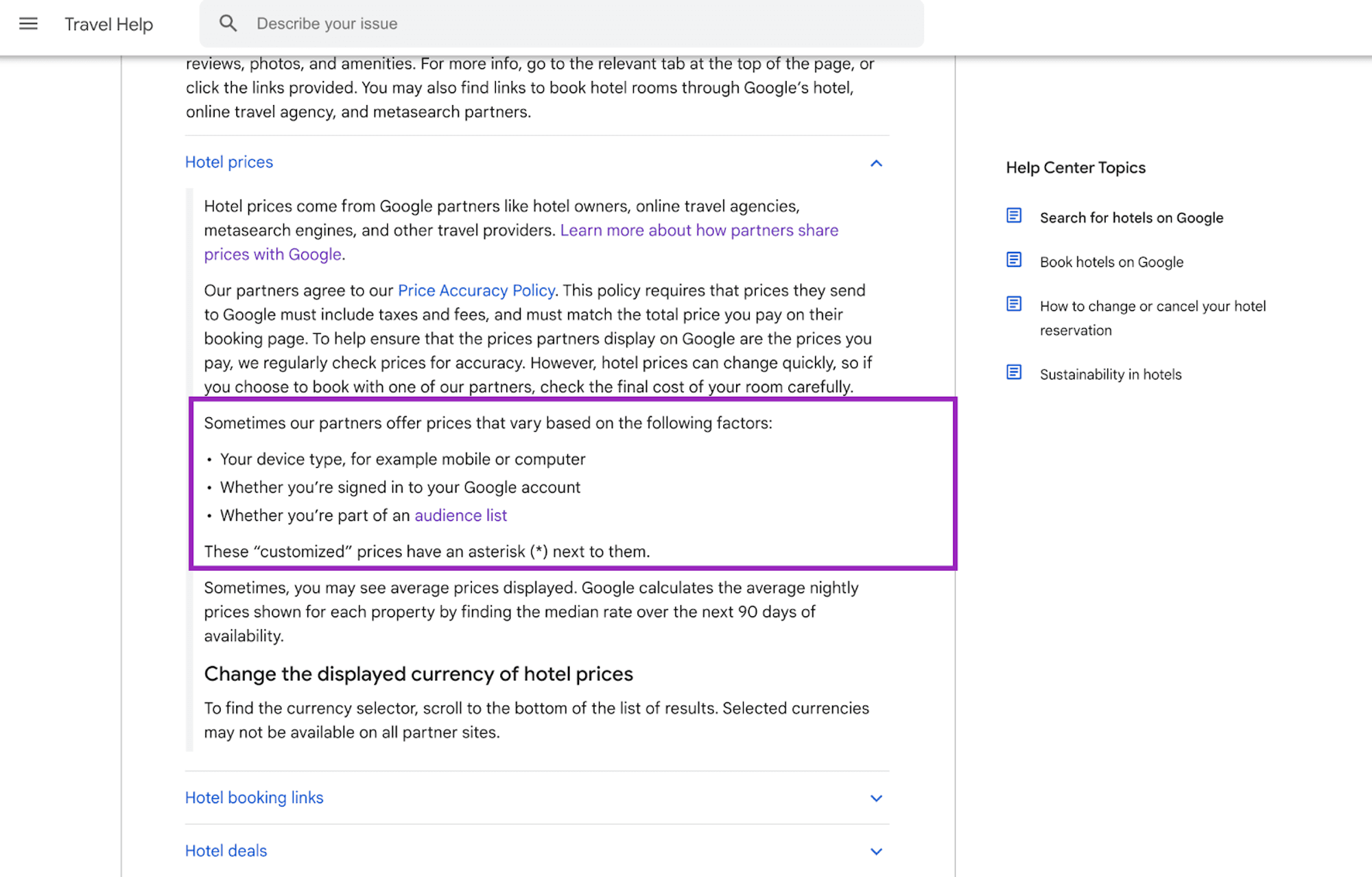Open How to change or cancel reservation topic
The width and height of the screenshot is (1372, 877).
tap(1152, 307)
